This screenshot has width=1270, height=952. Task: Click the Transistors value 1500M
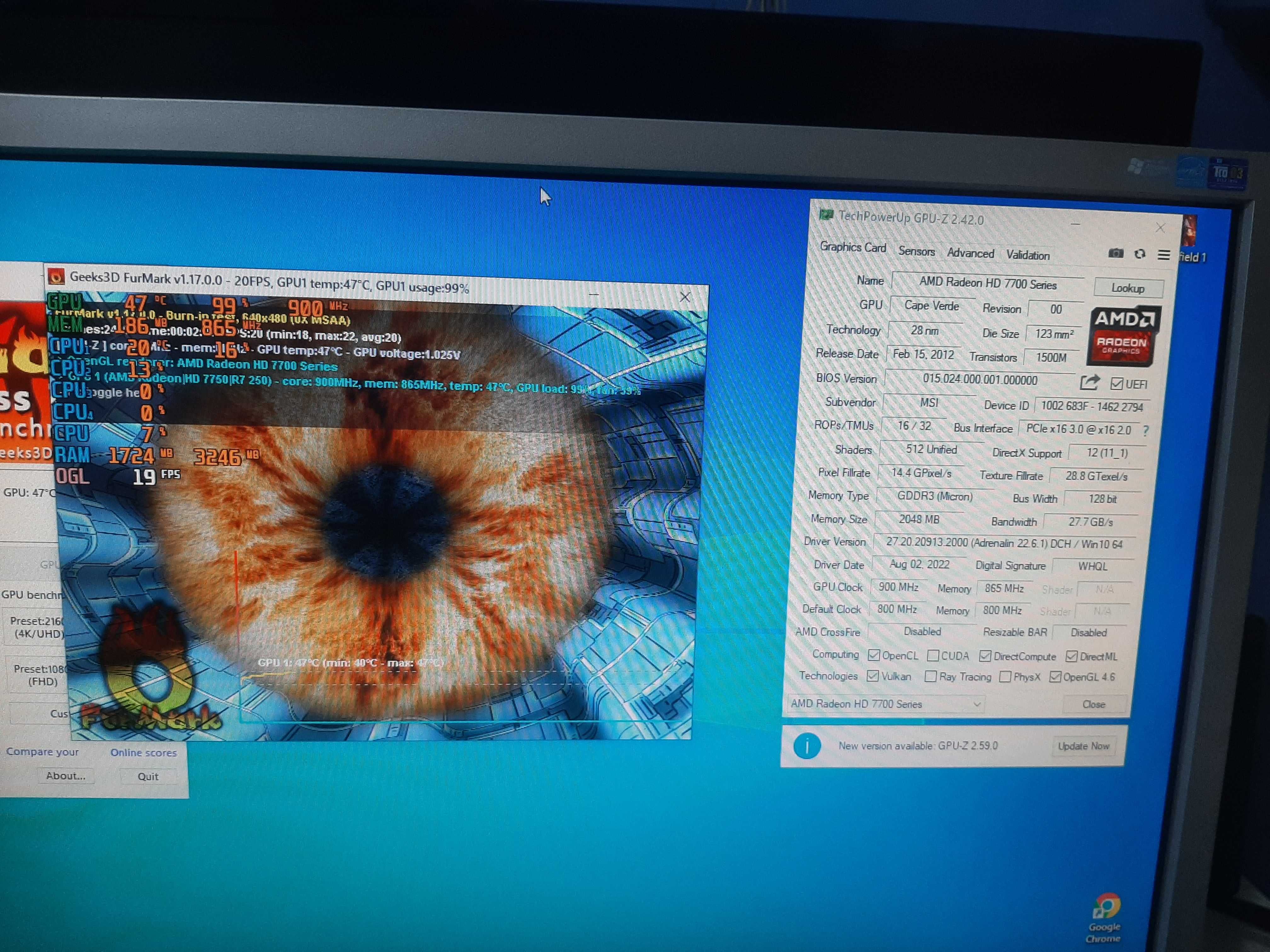(1051, 358)
